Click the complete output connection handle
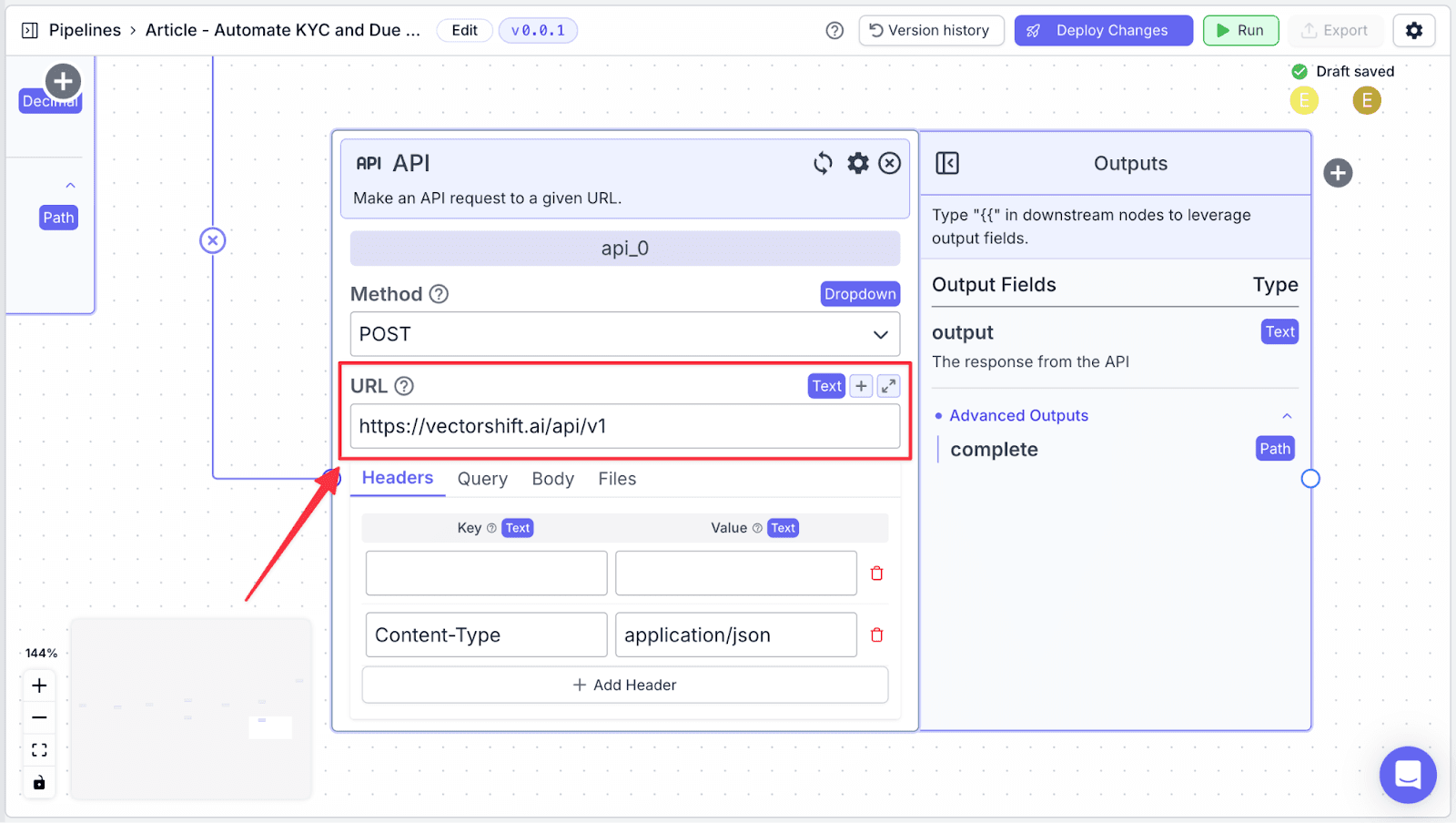This screenshot has width=1456, height=823. (x=1310, y=479)
